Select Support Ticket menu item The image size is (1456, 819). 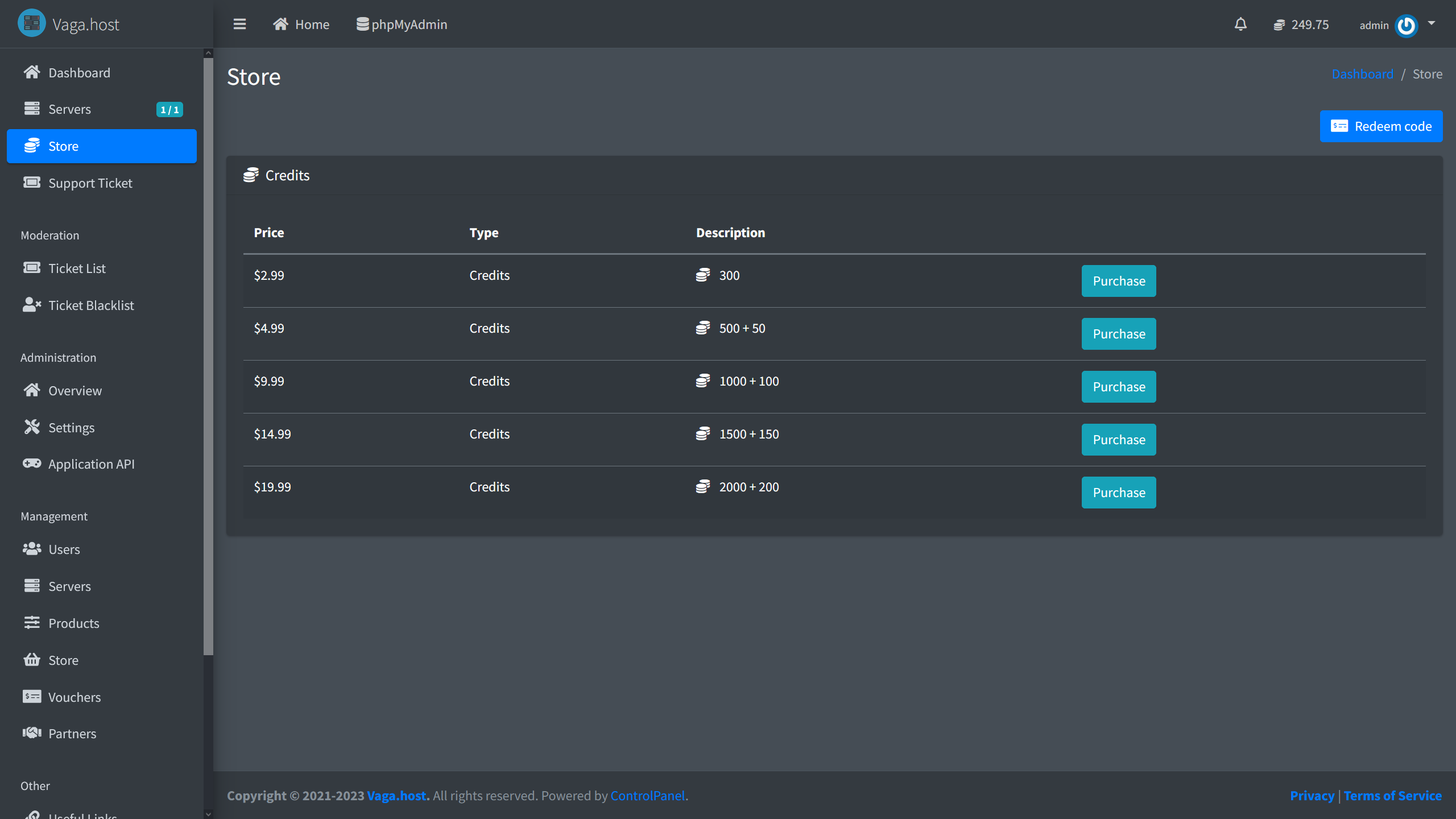coord(90,183)
